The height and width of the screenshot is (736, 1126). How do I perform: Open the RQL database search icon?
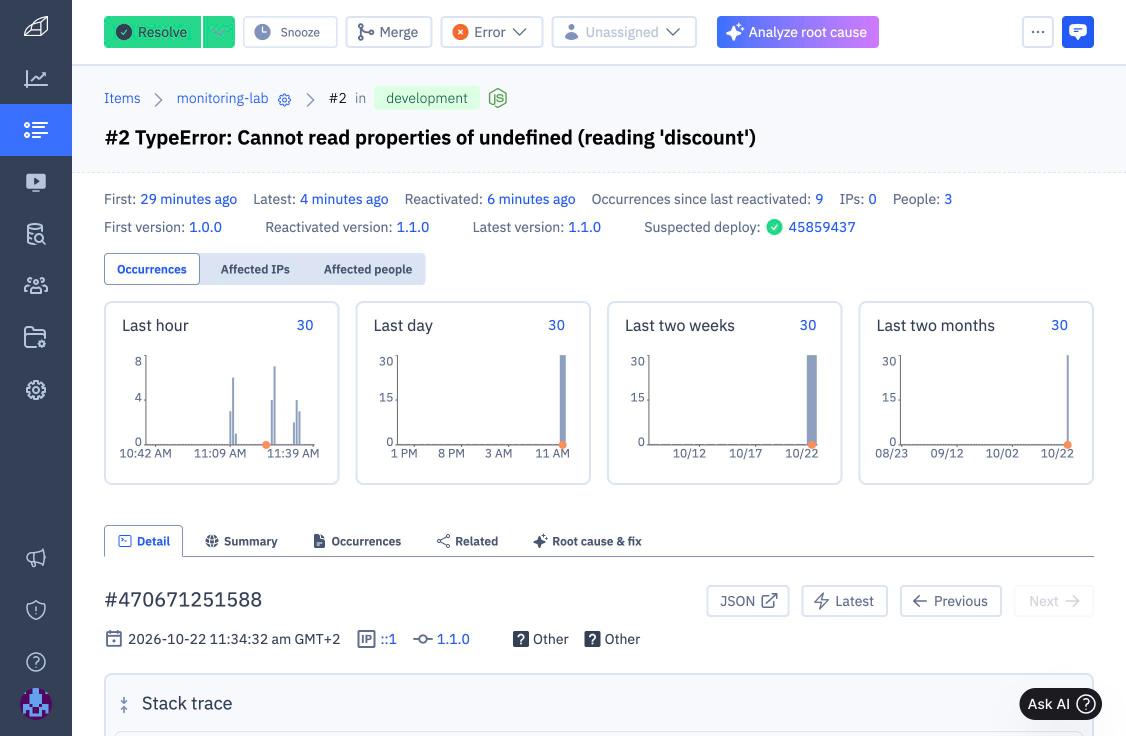point(36,234)
